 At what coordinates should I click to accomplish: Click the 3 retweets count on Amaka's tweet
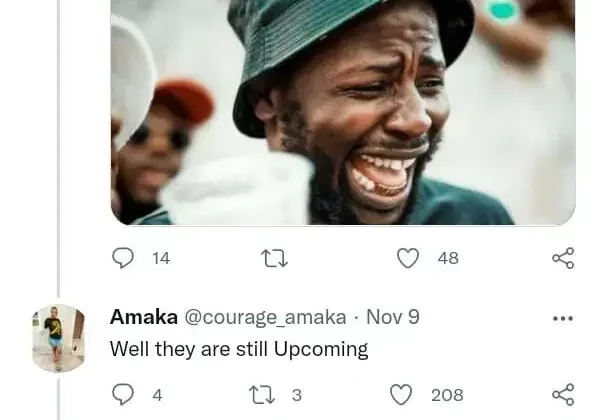[297, 395]
